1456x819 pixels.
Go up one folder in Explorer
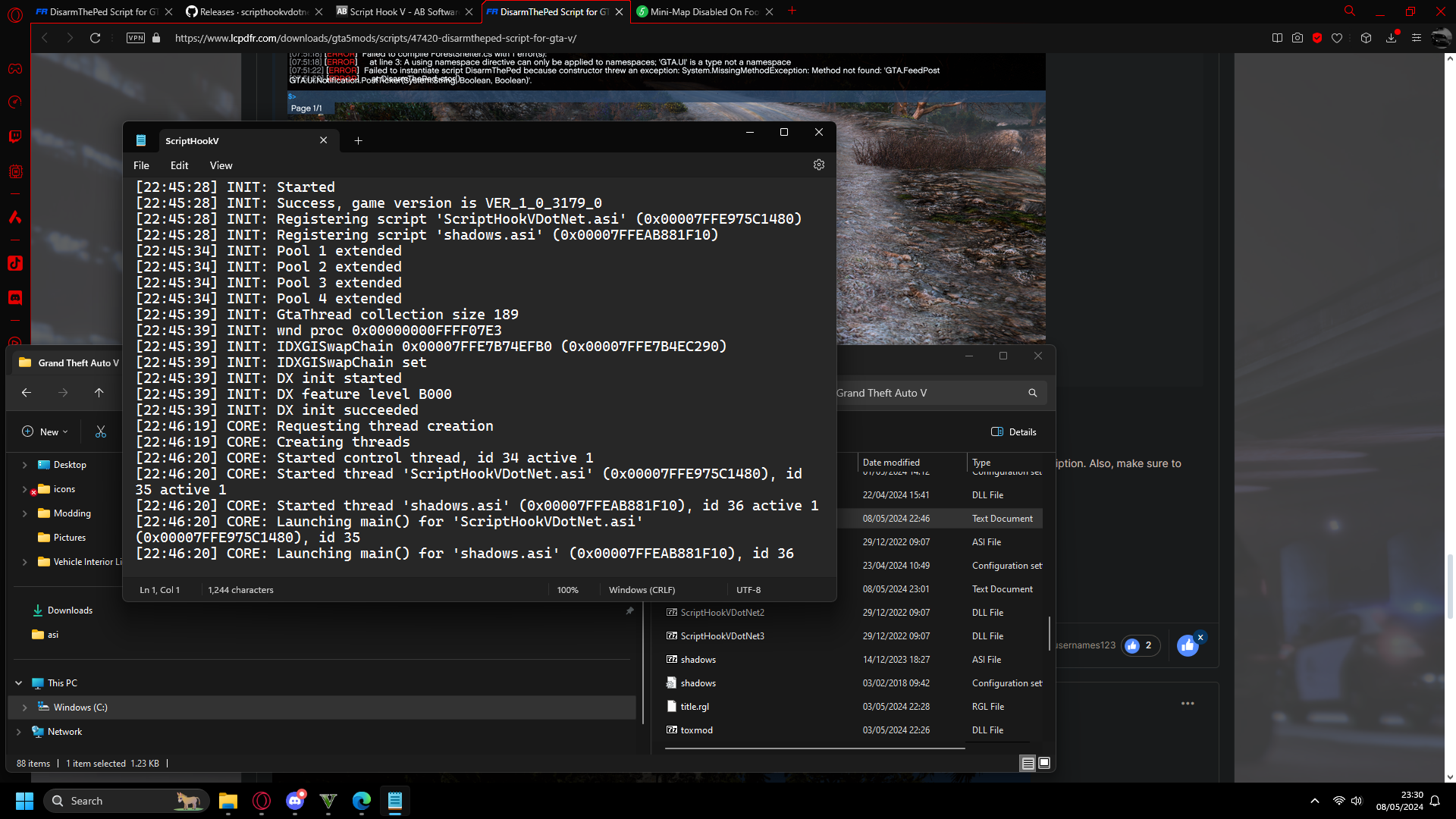99,393
